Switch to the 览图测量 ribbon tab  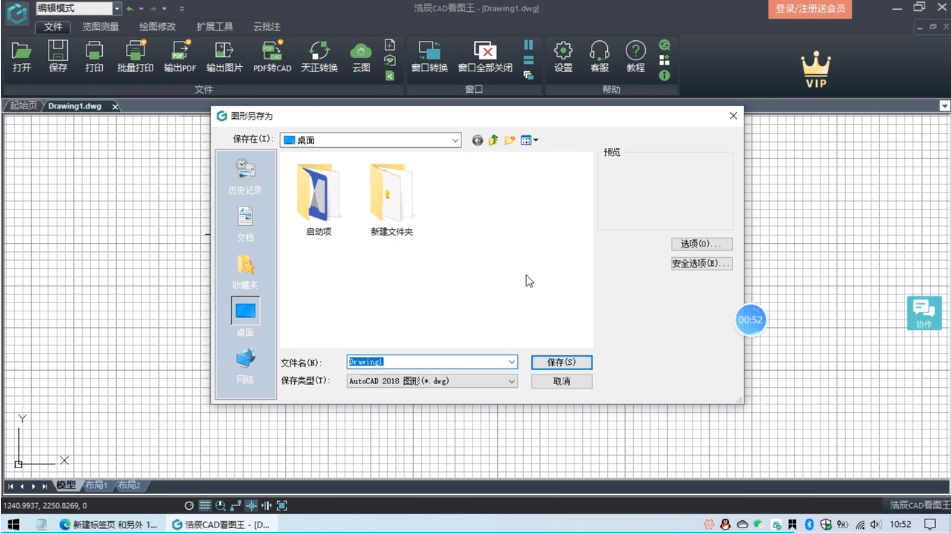pyautogui.click(x=101, y=27)
